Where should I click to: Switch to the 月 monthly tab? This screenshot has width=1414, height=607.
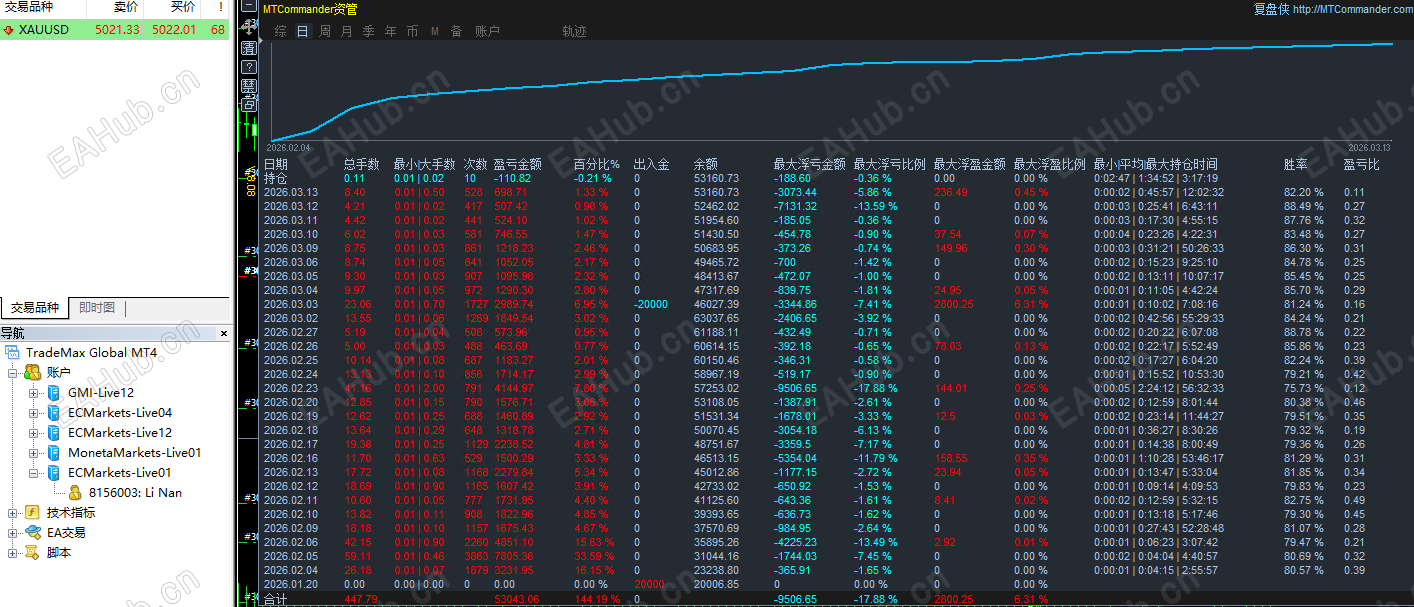pyautogui.click(x=347, y=31)
